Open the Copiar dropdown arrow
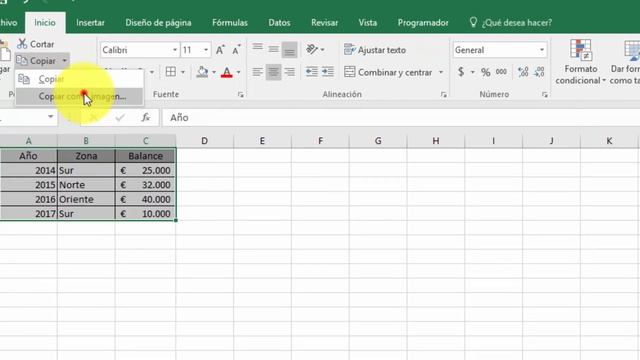Viewport: 640px width, 360px height. click(x=64, y=61)
